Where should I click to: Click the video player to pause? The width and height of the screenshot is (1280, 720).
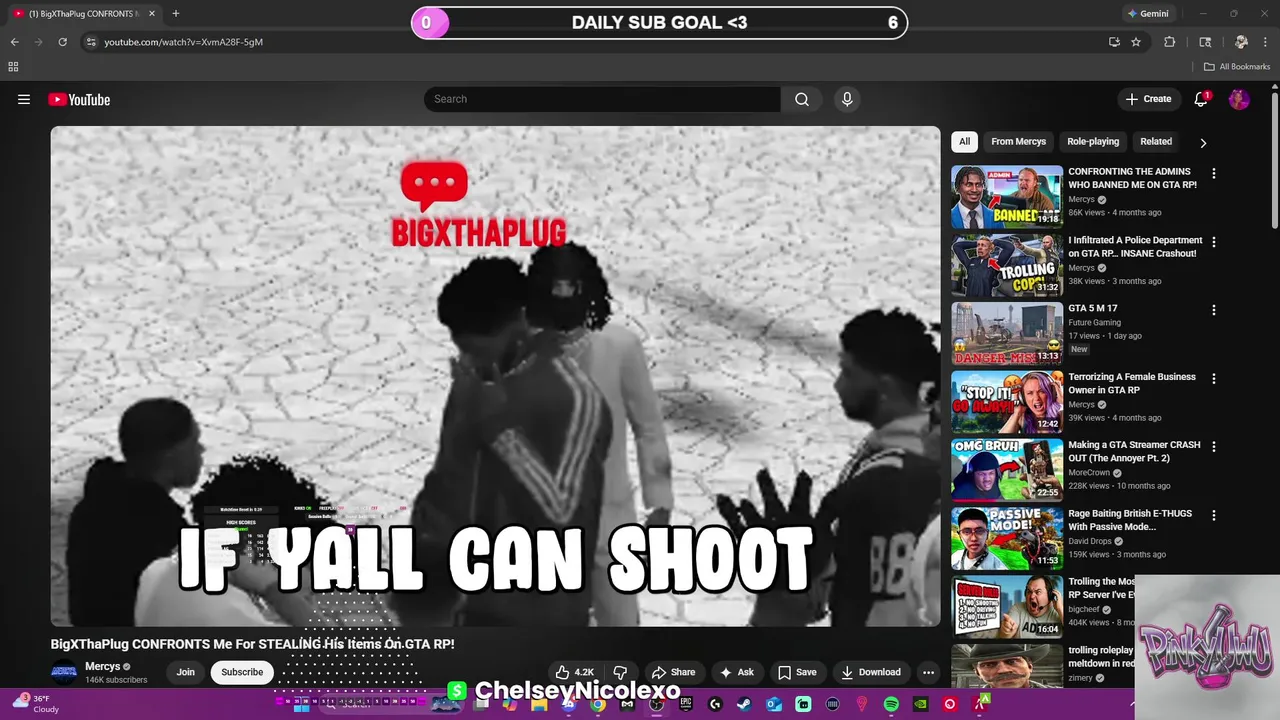pyautogui.click(x=495, y=376)
